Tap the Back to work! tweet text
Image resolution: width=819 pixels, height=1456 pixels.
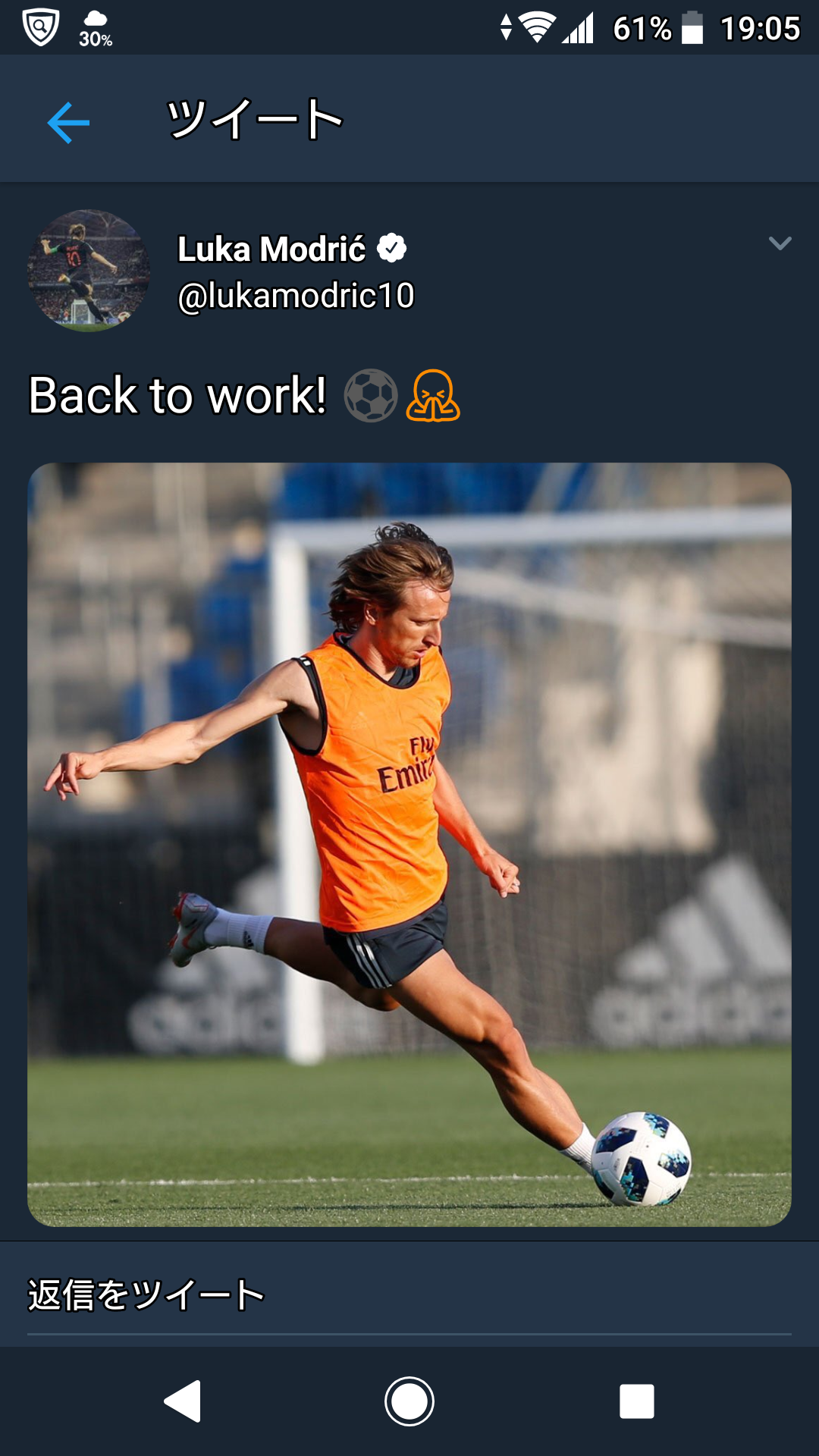(177, 395)
